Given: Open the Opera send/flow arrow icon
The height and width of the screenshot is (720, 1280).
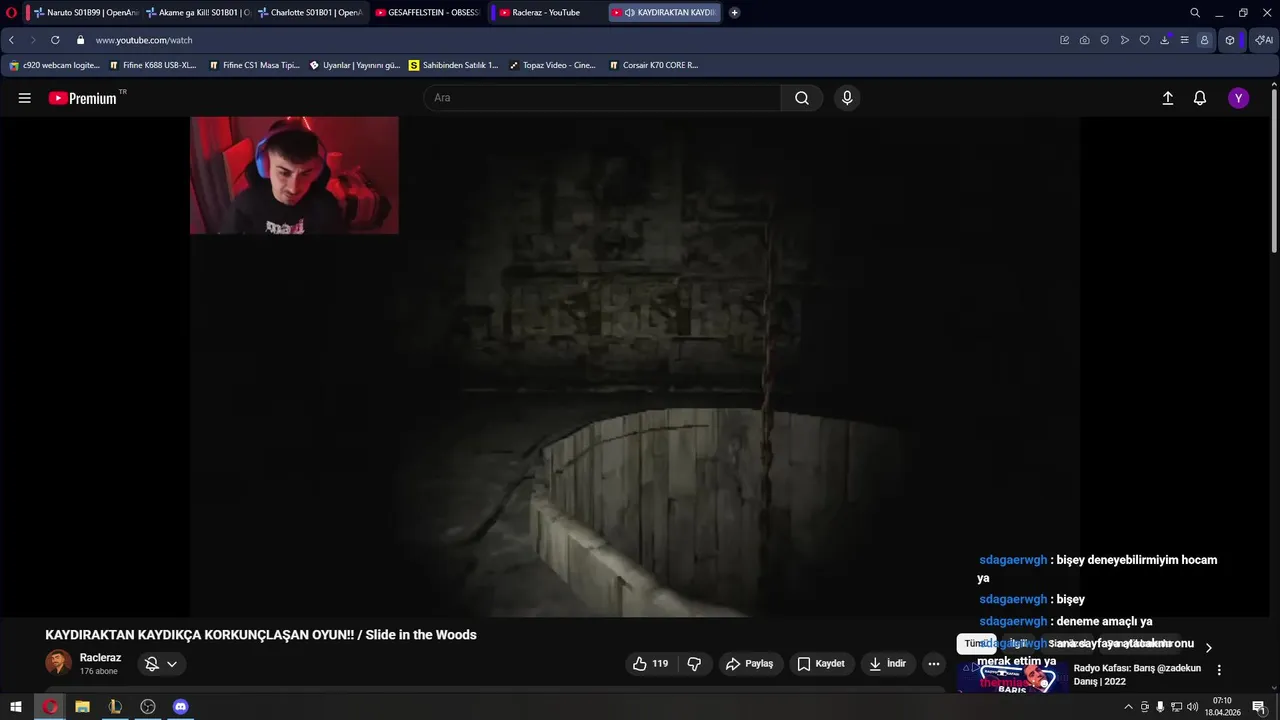Looking at the screenshot, I should pos(1125,40).
